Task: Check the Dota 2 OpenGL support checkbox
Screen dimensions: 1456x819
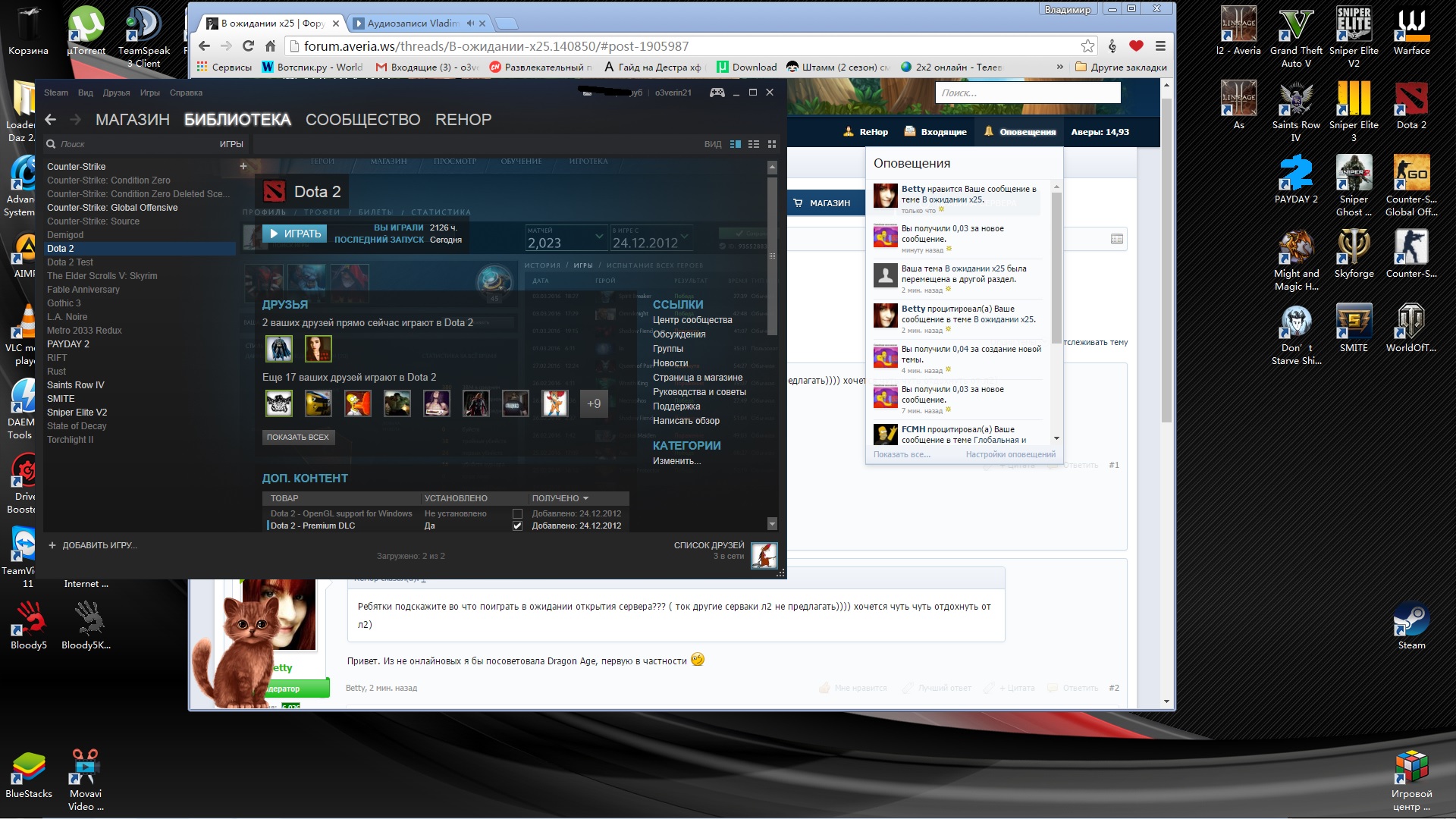Action: pos(517,513)
